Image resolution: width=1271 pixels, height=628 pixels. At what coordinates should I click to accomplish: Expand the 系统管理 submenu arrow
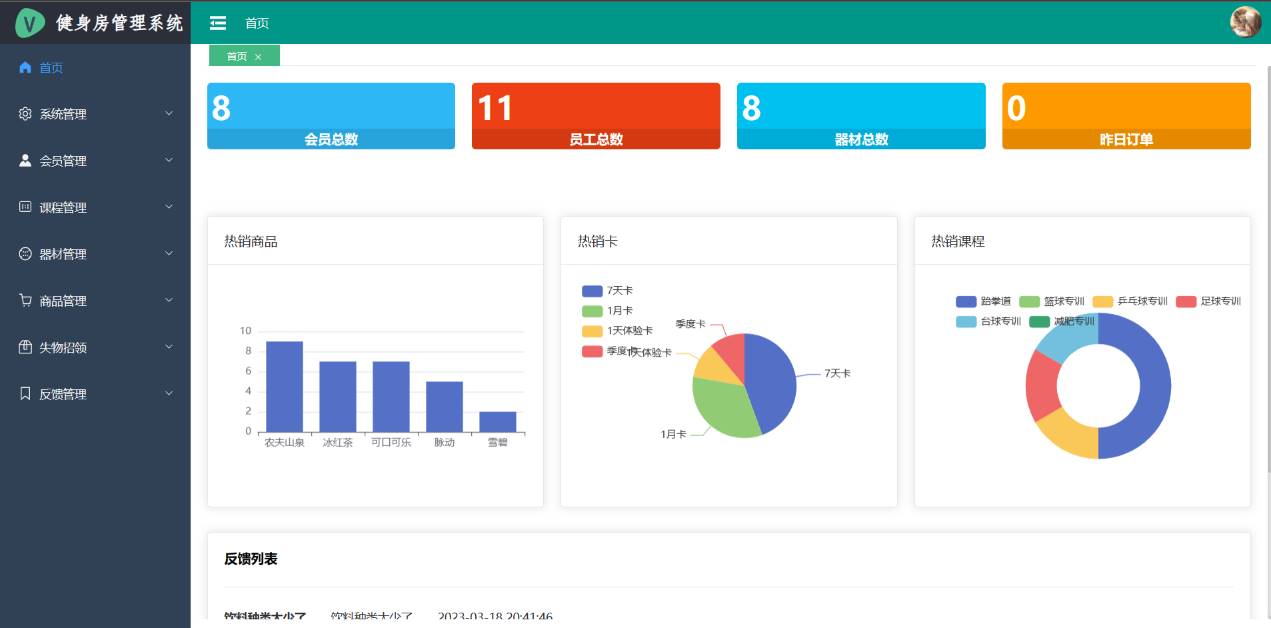169,114
